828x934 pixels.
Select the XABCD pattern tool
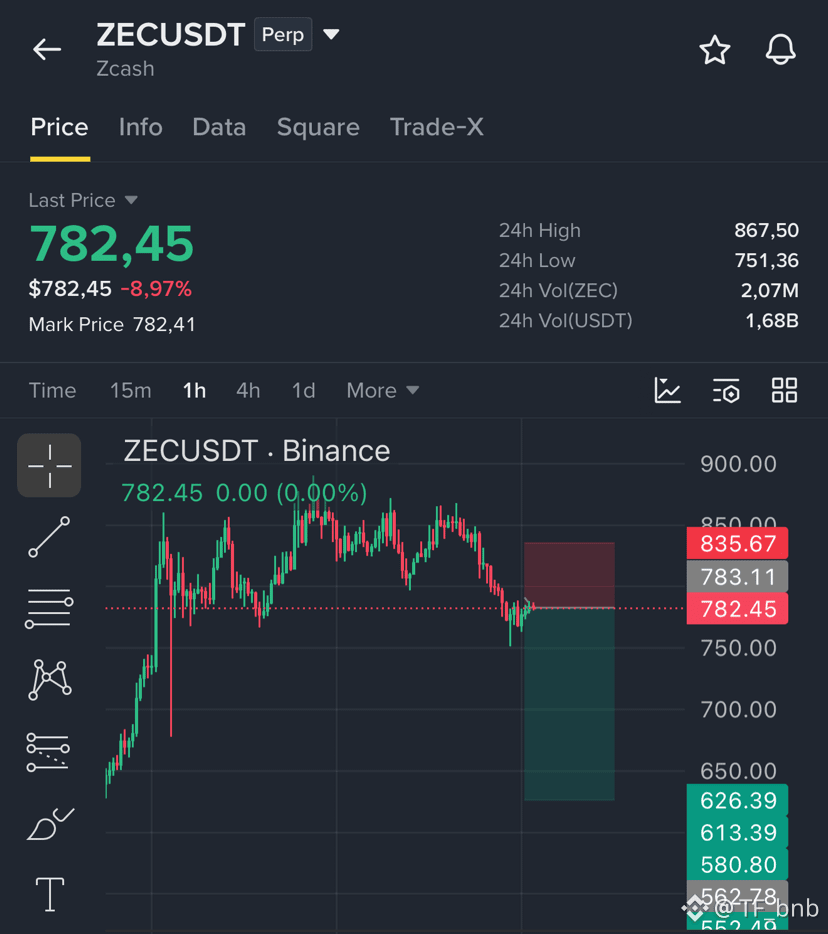(x=50, y=680)
